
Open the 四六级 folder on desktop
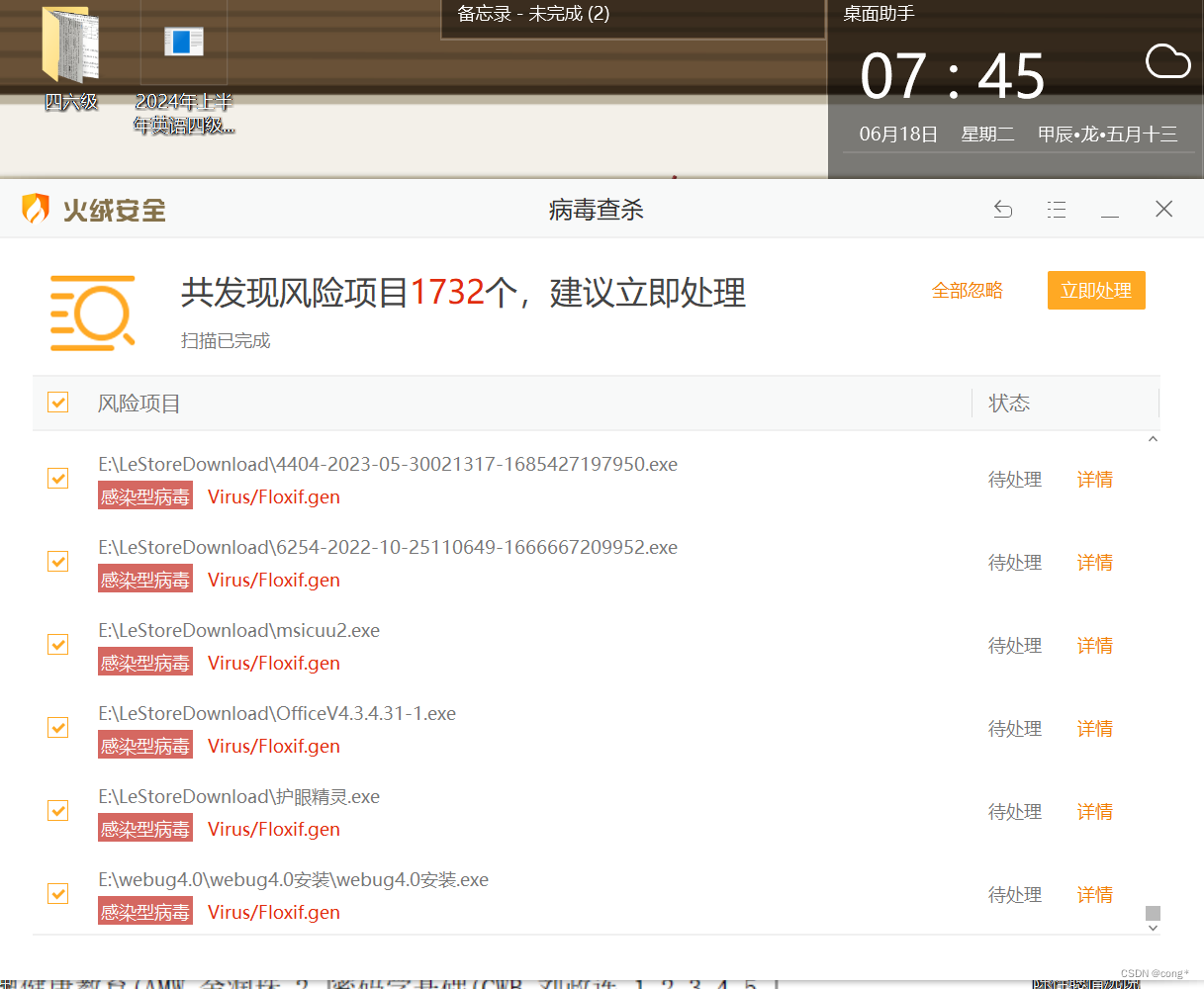point(70,47)
